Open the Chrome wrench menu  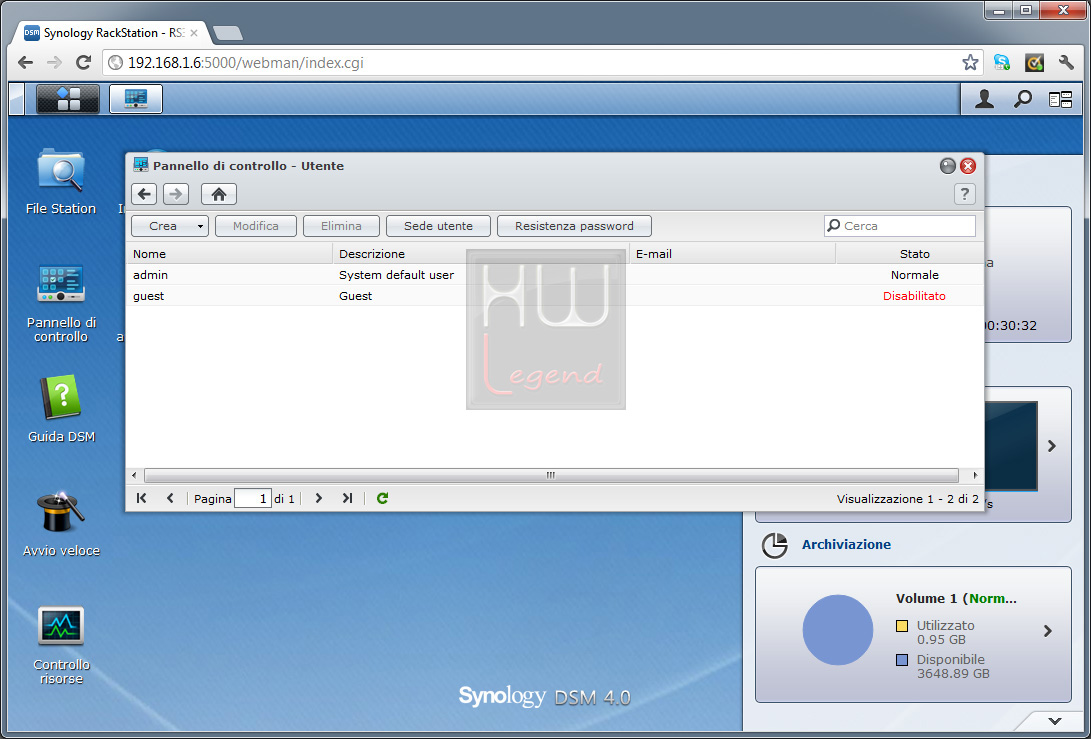1066,63
